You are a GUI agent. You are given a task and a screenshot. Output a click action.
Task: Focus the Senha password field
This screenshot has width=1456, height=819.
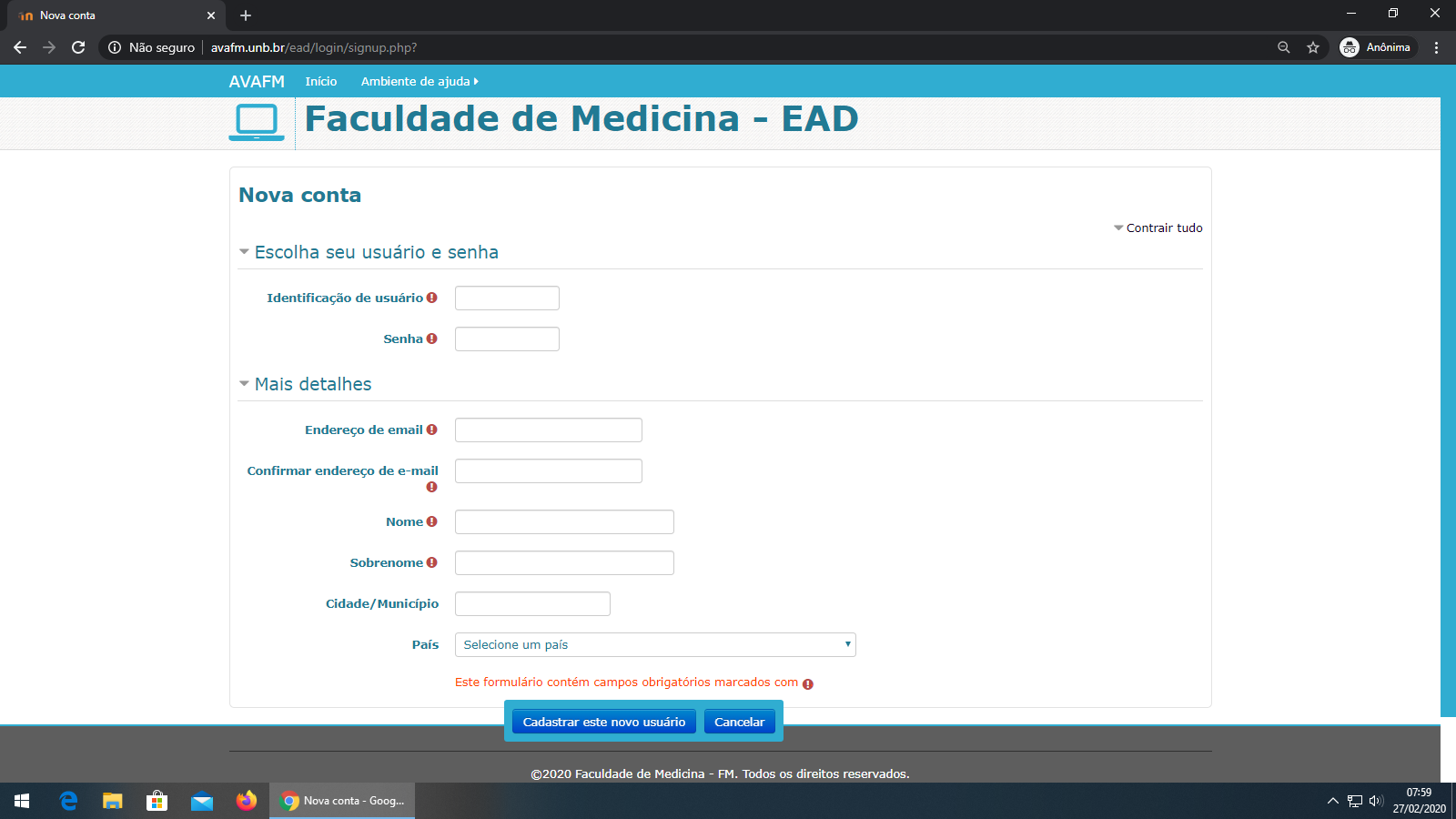[x=507, y=339]
